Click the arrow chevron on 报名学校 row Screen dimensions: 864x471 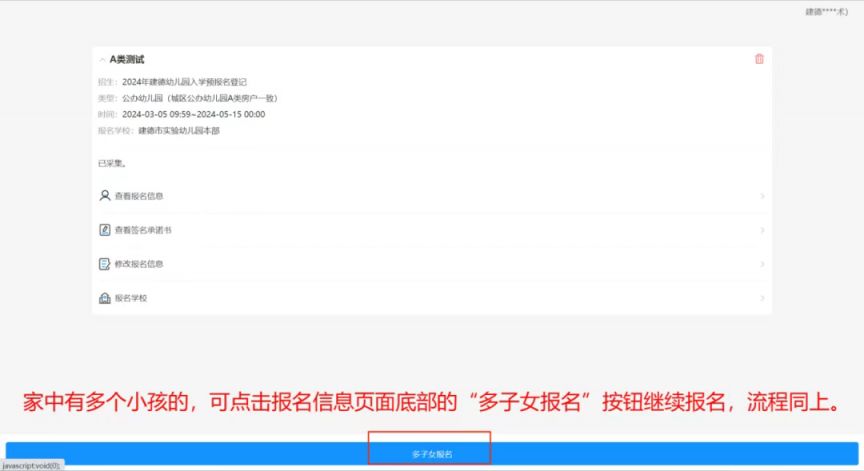point(762,298)
